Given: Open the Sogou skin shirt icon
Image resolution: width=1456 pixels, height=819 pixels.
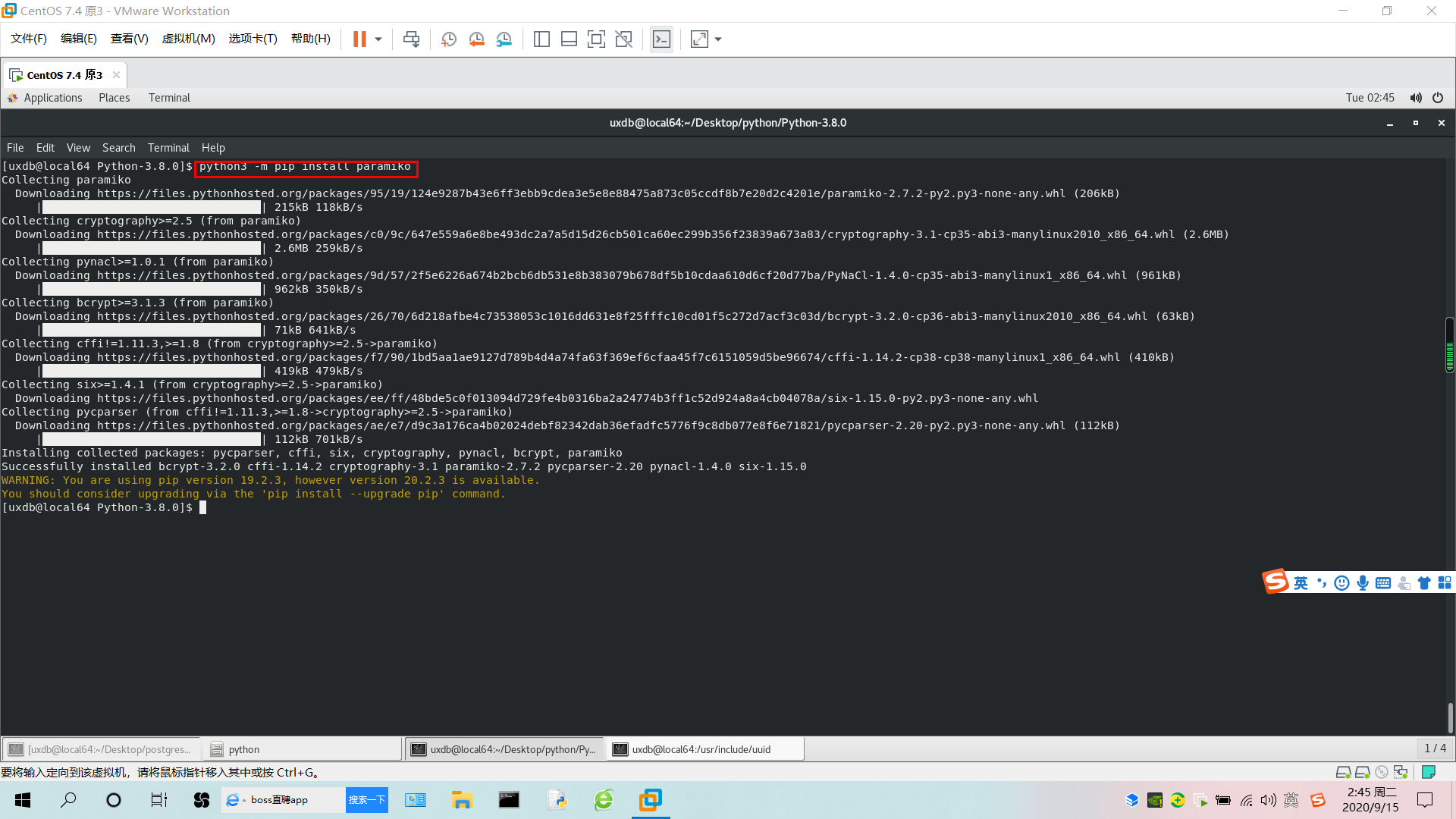Looking at the screenshot, I should click(1424, 582).
